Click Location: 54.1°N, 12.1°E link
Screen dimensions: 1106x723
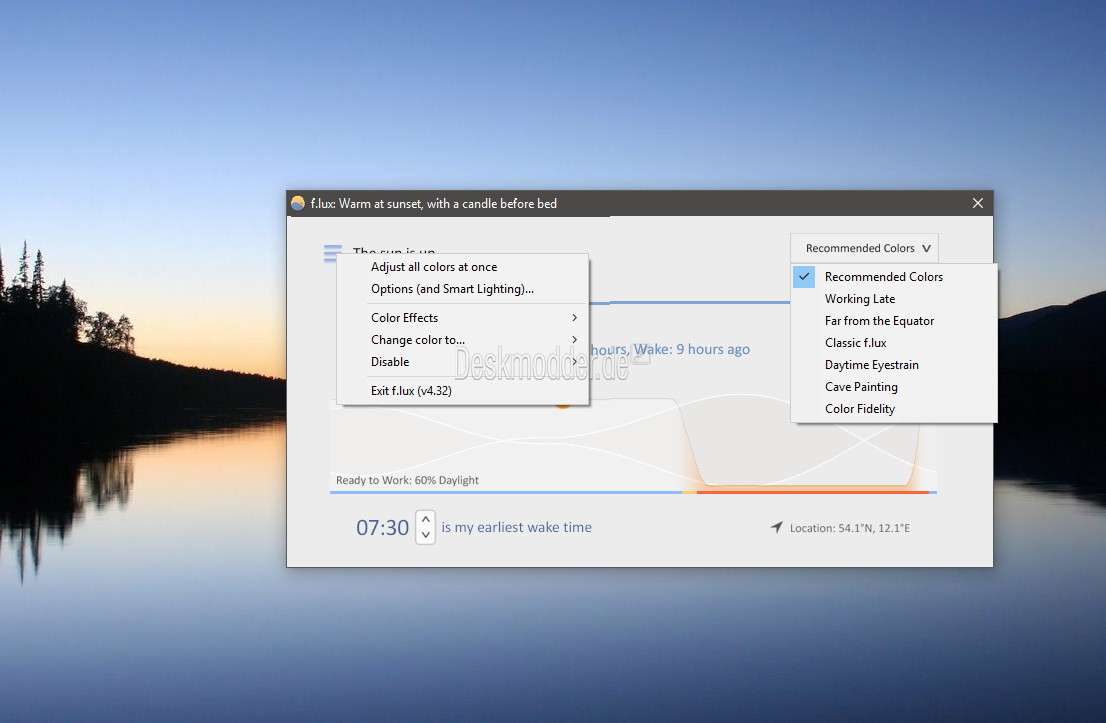point(849,528)
